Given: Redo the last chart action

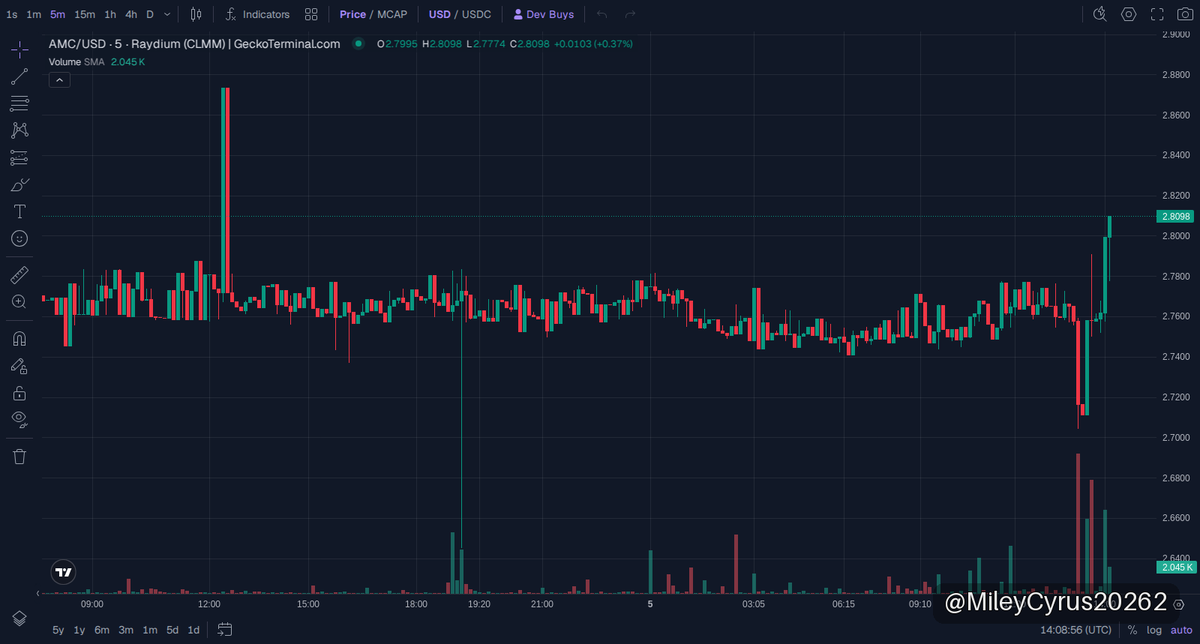Looking at the screenshot, I should [629, 14].
